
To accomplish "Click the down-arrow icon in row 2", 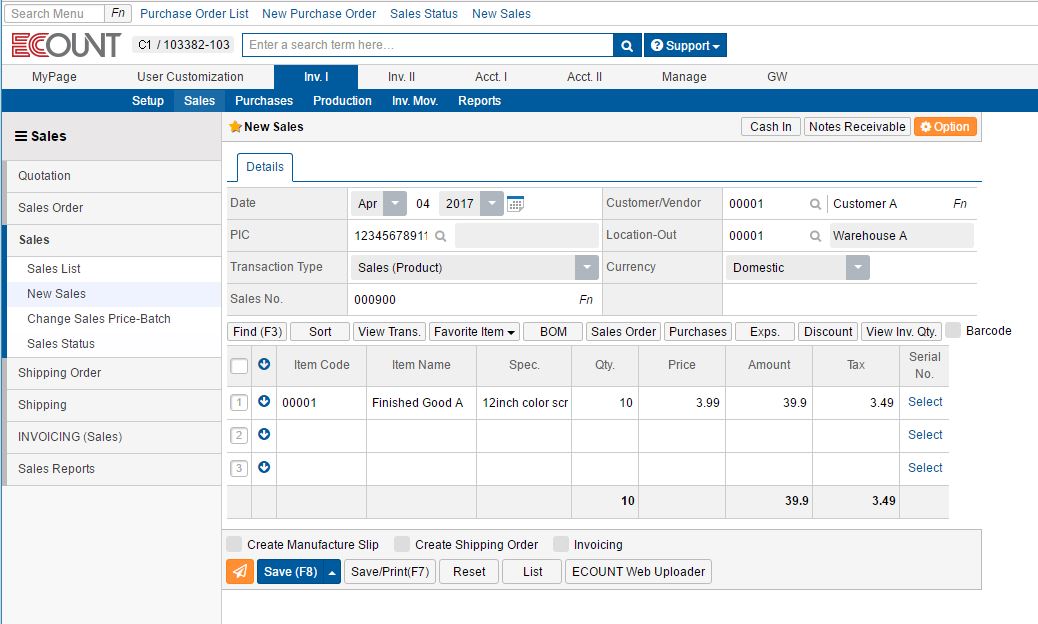I will (x=263, y=434).
